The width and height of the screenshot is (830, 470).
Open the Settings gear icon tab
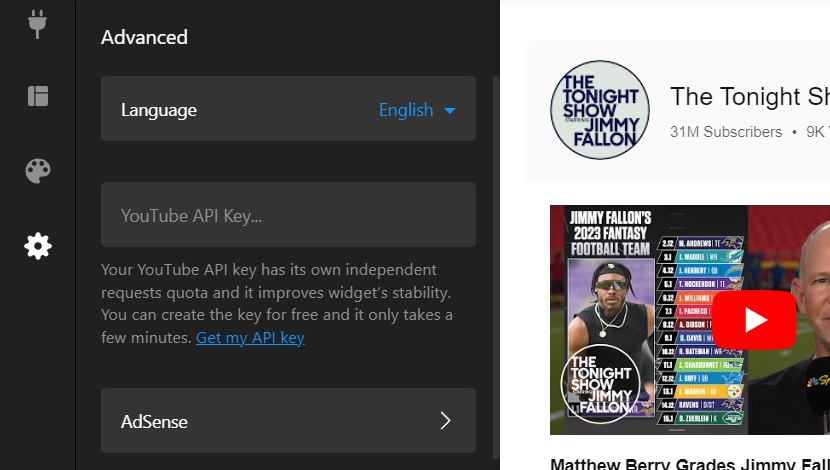(38, 246)
